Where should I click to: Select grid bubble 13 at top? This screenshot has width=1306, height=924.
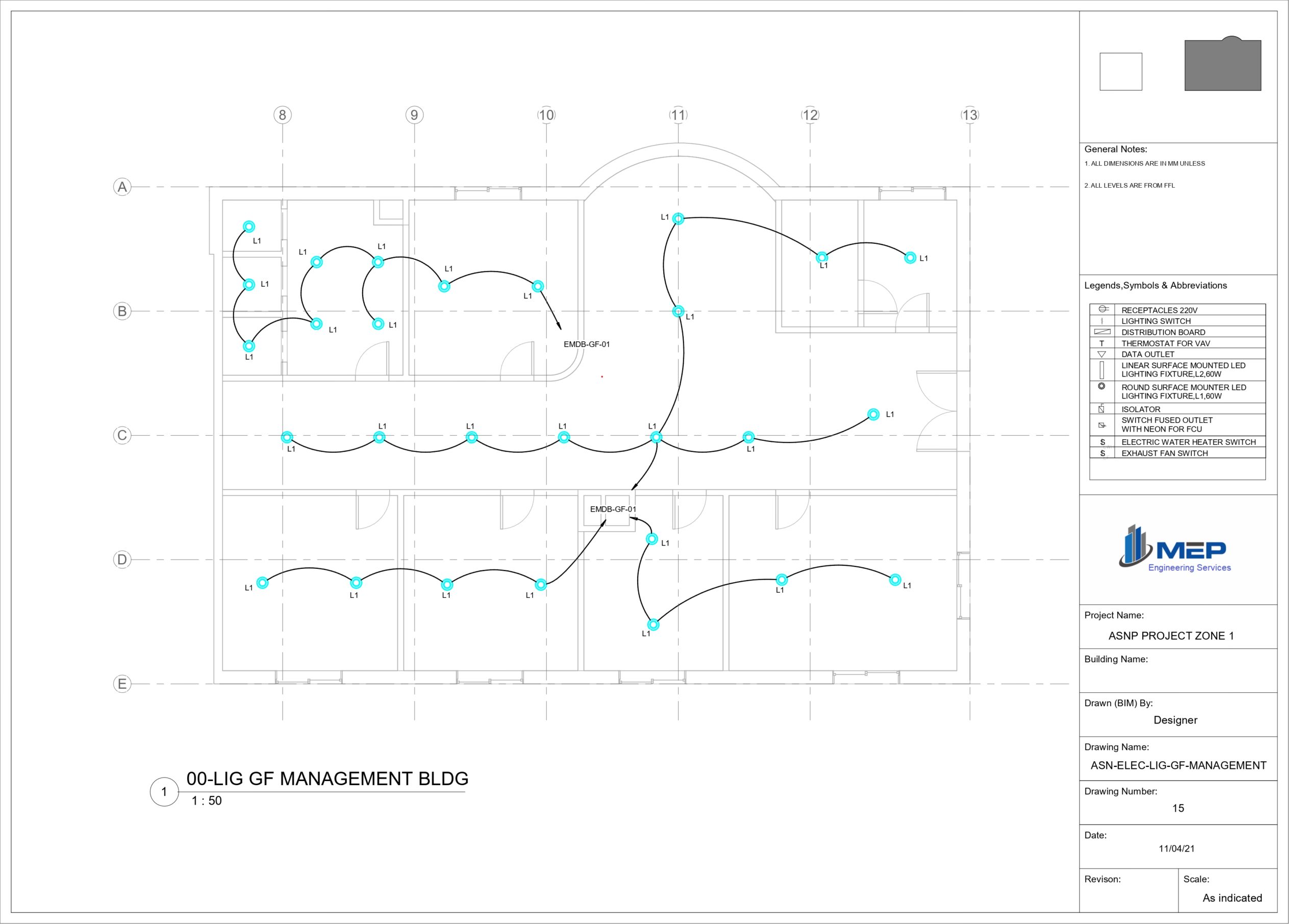[x=970, y=115]
